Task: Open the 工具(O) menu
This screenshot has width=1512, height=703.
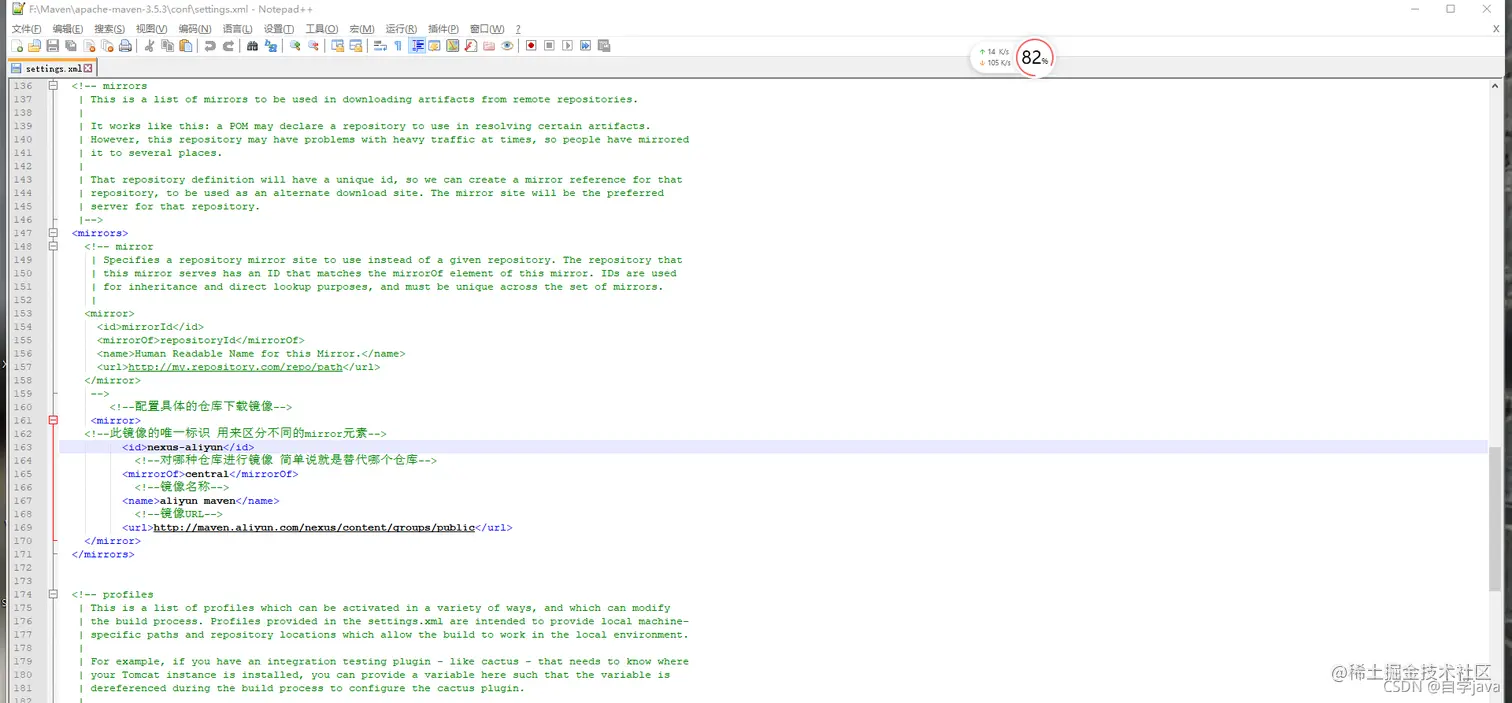Action: [322, 29]
